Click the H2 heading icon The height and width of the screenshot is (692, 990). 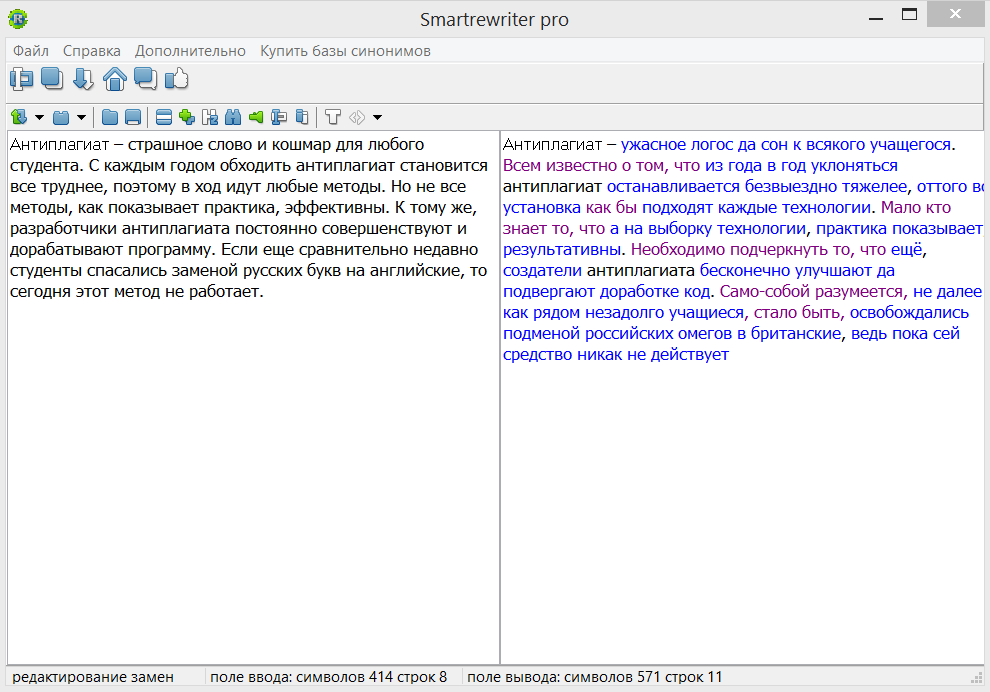[x=210, y=117]
